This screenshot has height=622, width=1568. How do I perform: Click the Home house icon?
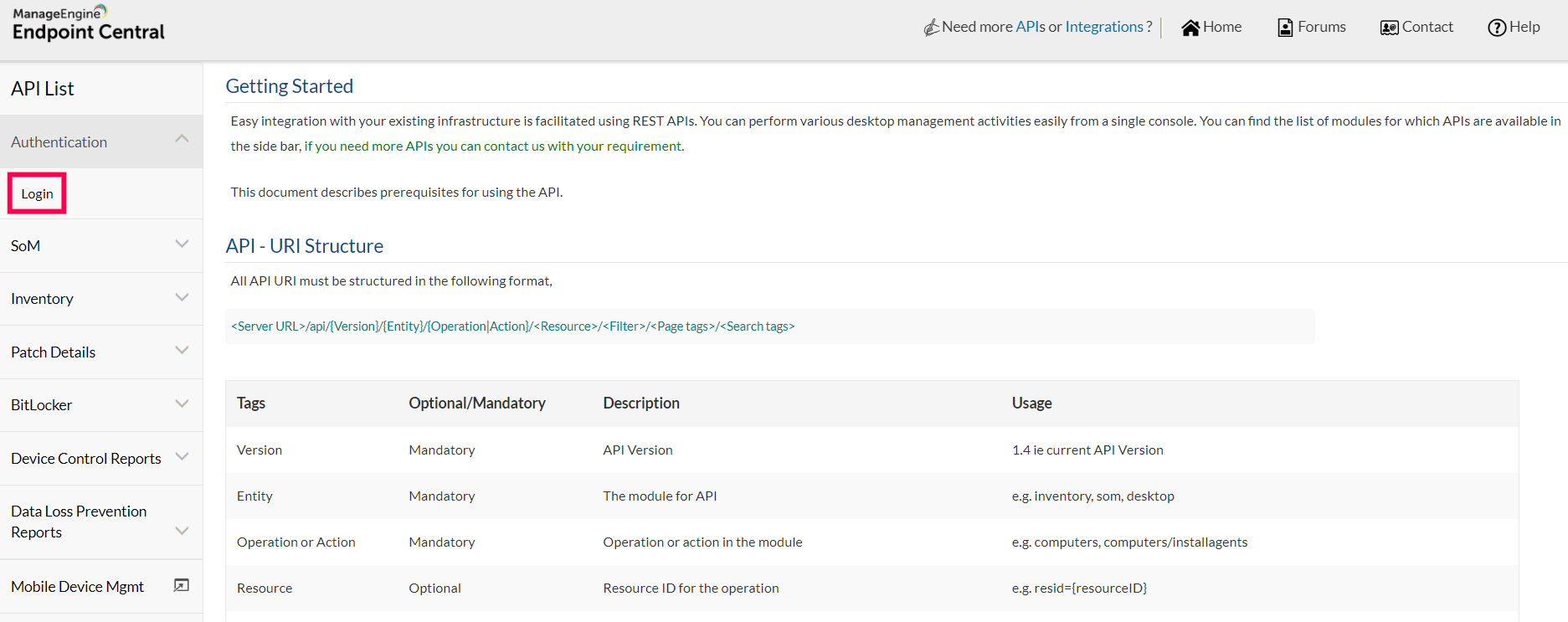1190,28
